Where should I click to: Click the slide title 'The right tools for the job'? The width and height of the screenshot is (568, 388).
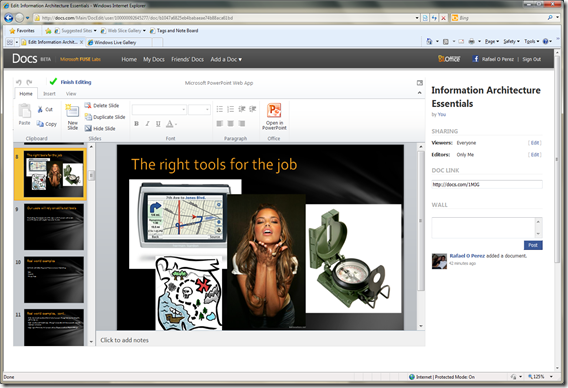(x=214, y=164)
